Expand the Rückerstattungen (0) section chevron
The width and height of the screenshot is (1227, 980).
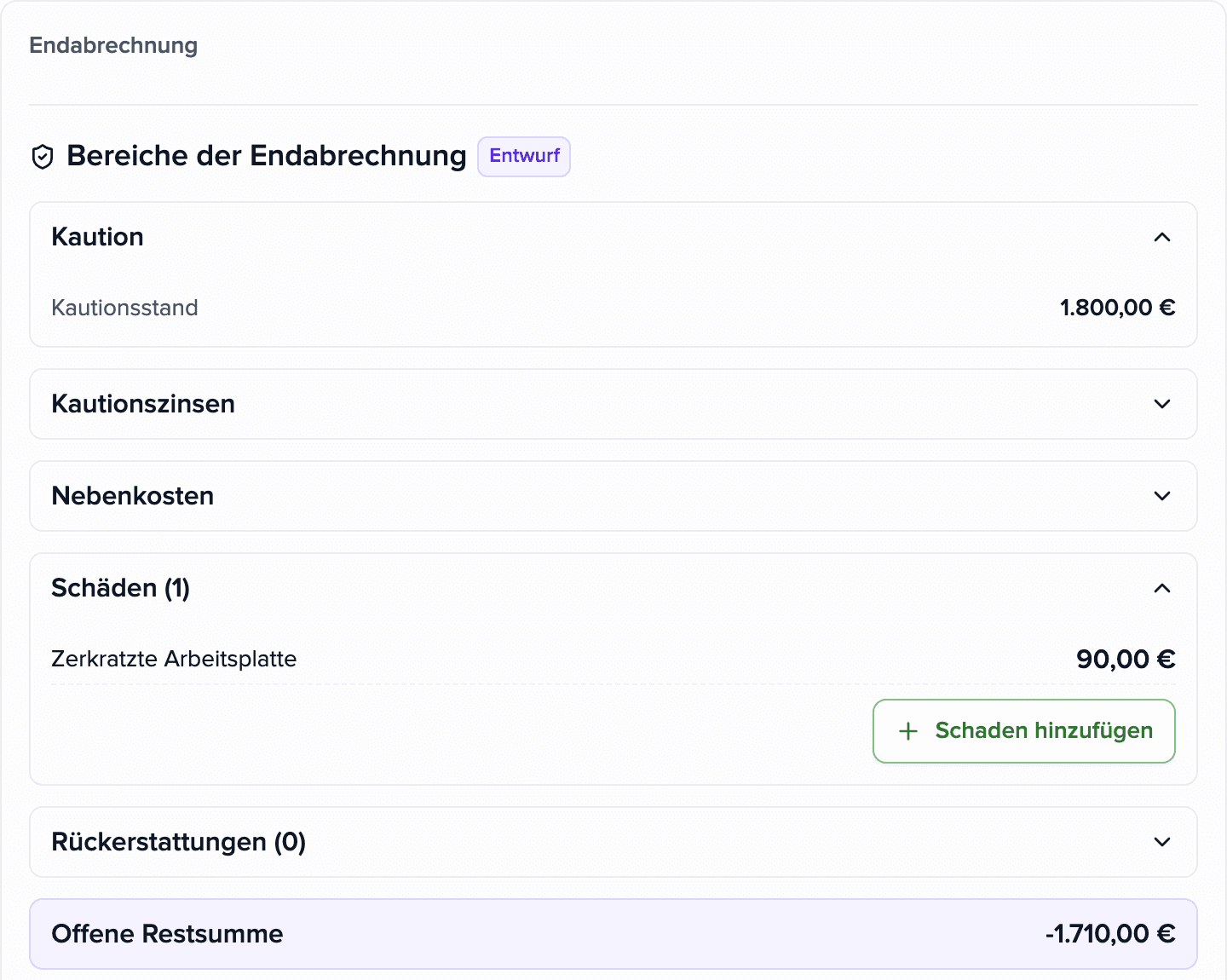(x=1162, y=842)
